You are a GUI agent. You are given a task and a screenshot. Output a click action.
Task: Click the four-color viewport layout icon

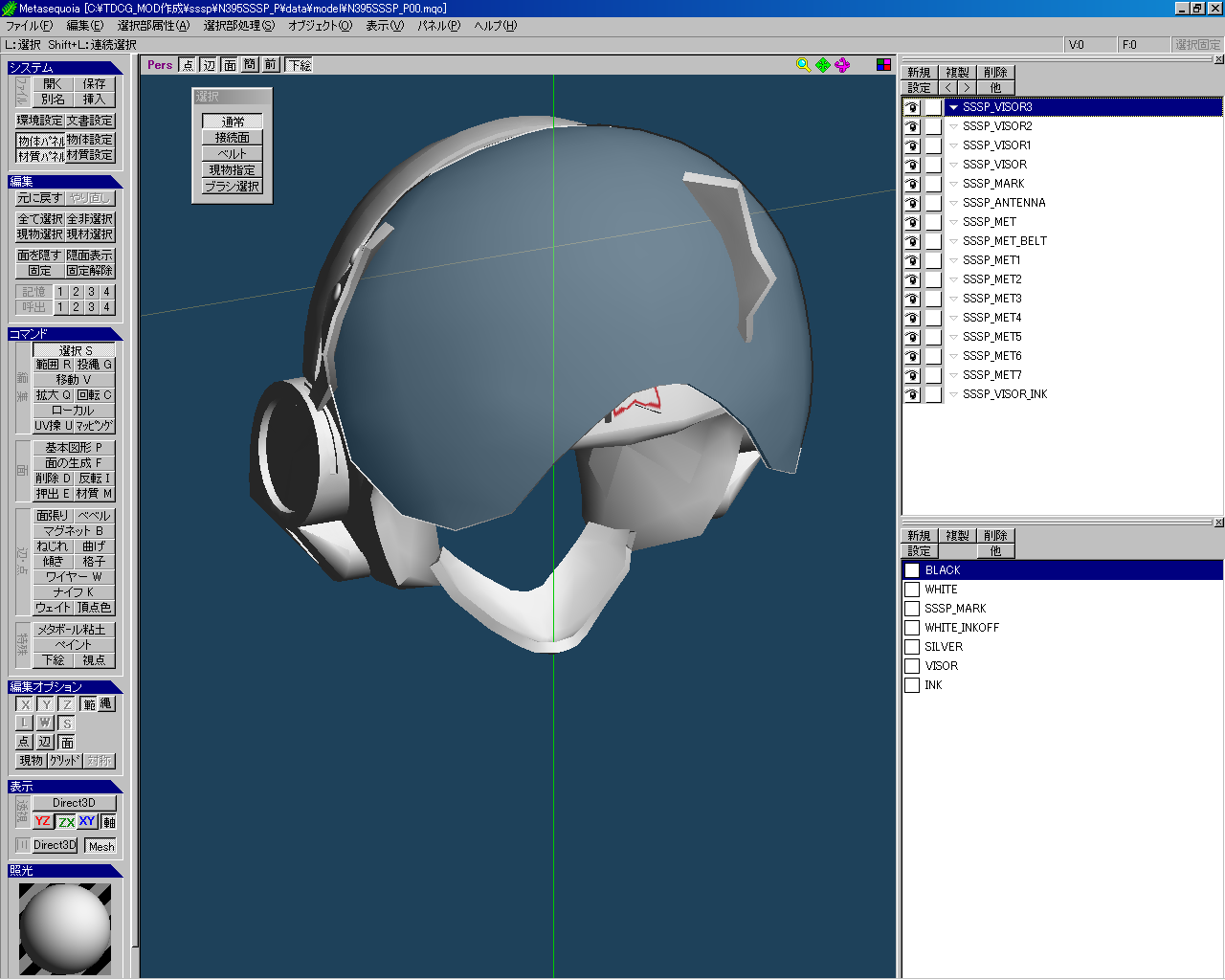[x=883, y=65]
